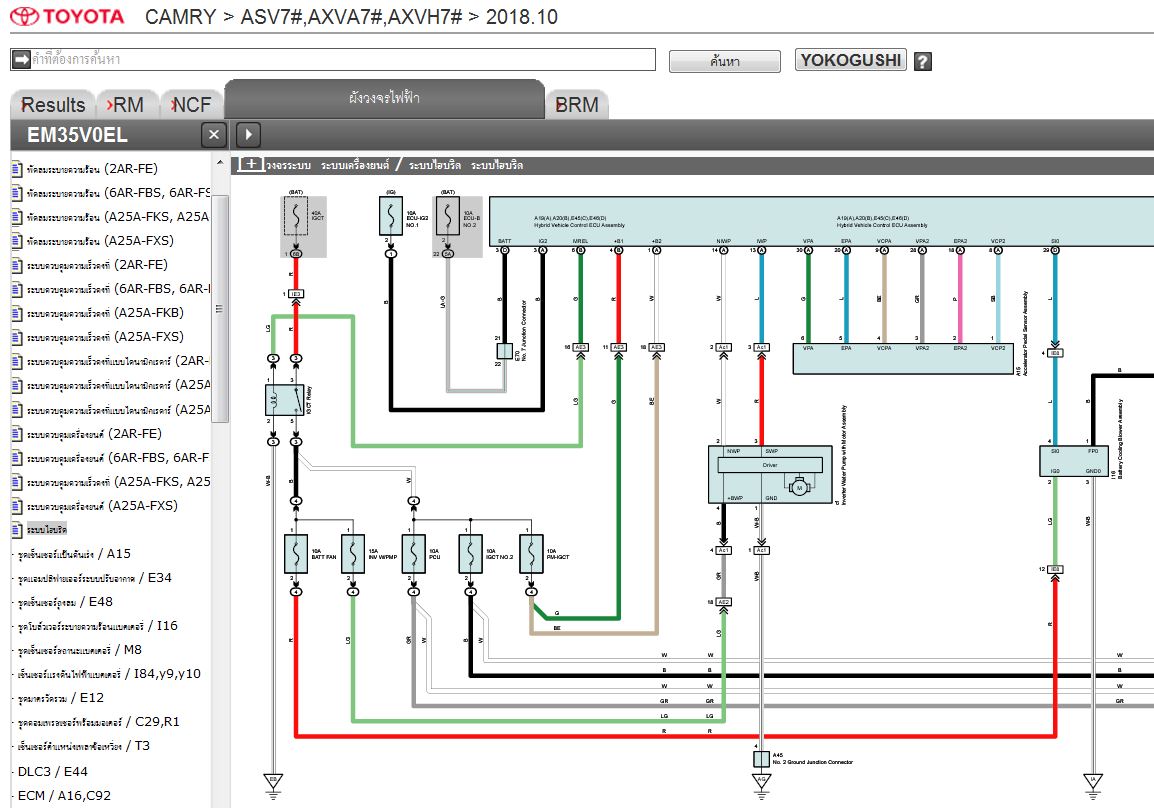Click the sidebar list scroll-up arrow
This screenshot has height=808, width=1154.
click(221, 160)
